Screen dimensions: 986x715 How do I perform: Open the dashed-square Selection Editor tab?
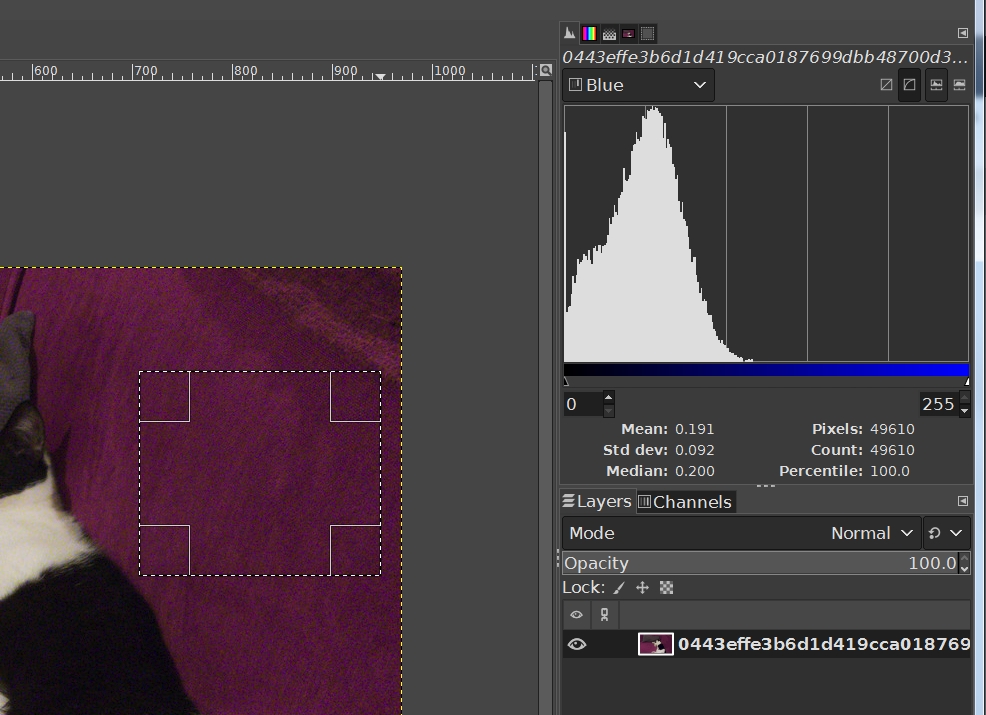coord(648,33)
